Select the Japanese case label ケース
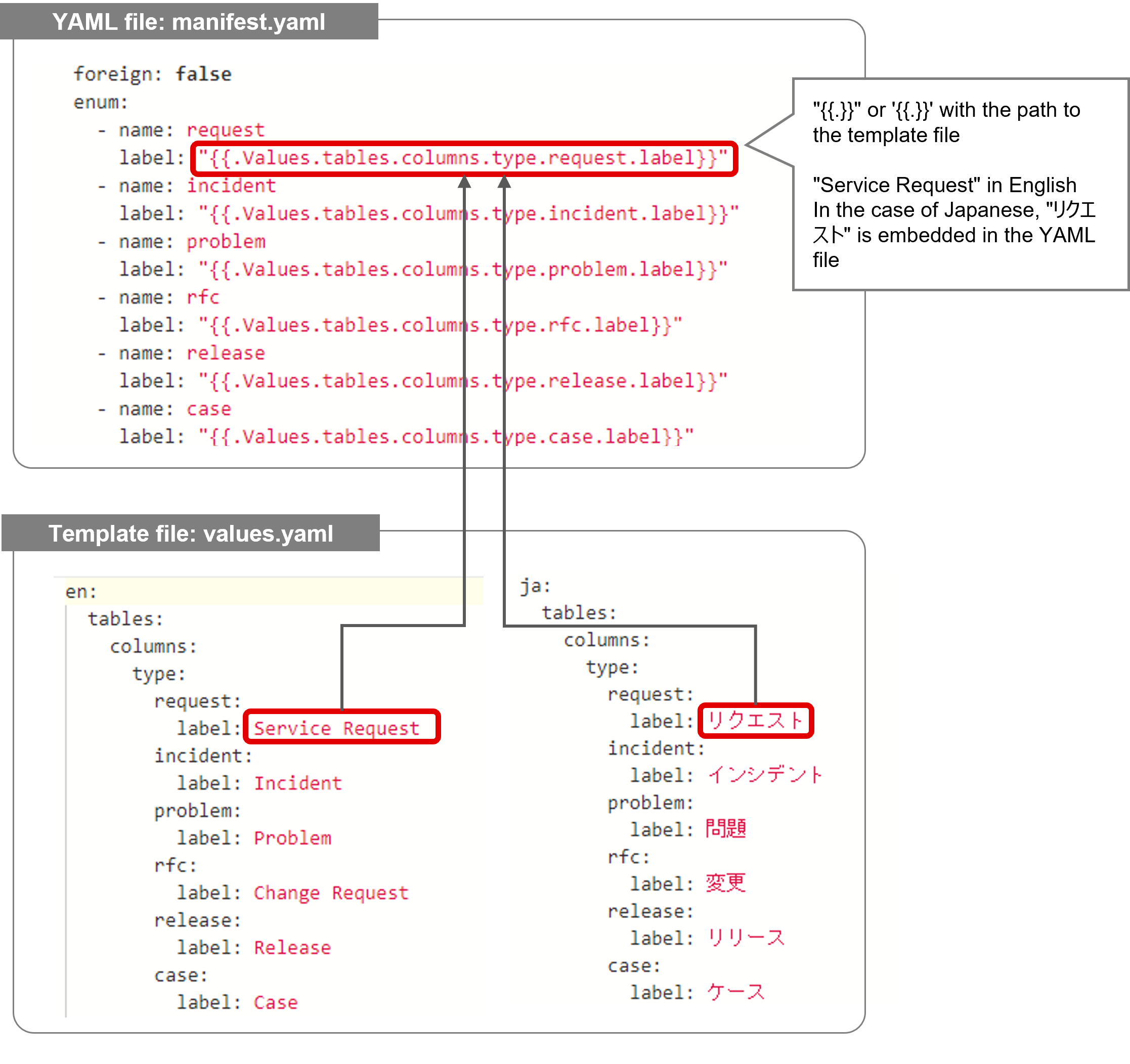 pyautogui.click(x=736, y=991)
